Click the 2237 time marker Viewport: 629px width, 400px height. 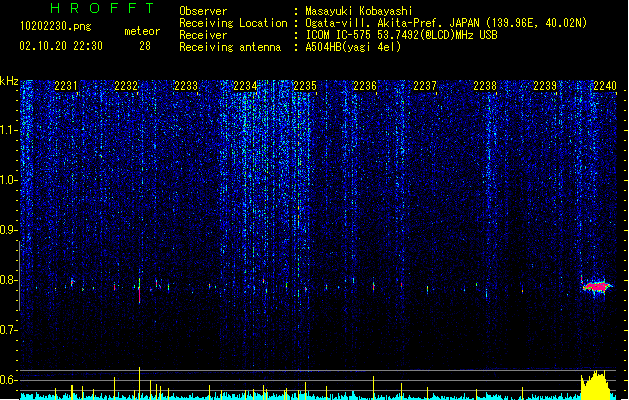[x=425, y=86]
